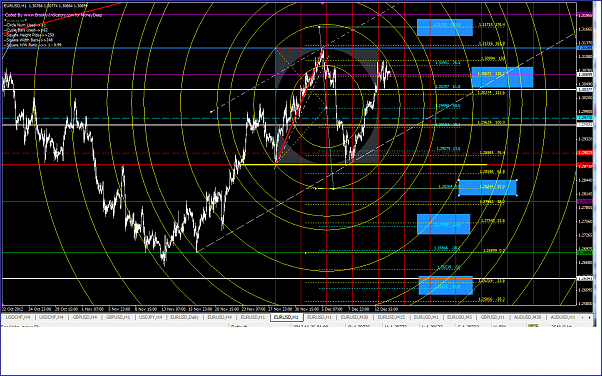Click the '22 Oct 2012' time axis label
Image resolution: width=602 pixels, height=376 pixels.
[x=13, y=309]
